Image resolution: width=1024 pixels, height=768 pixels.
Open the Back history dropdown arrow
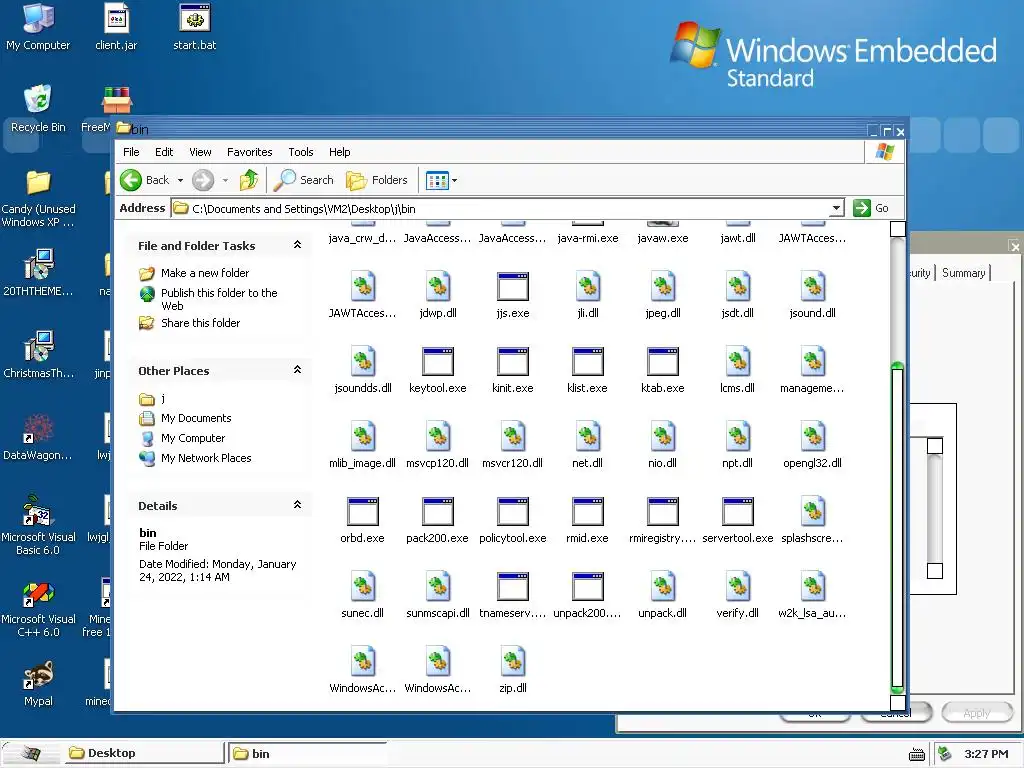click(180, 180)
